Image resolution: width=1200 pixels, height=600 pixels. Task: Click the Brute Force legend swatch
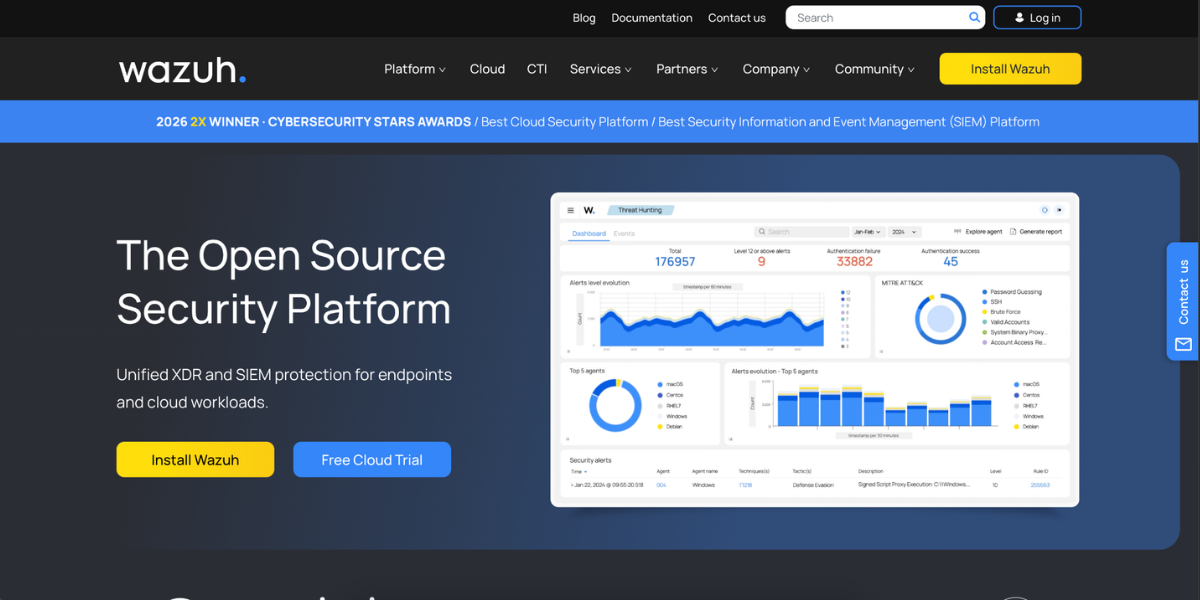coord(985,312)
